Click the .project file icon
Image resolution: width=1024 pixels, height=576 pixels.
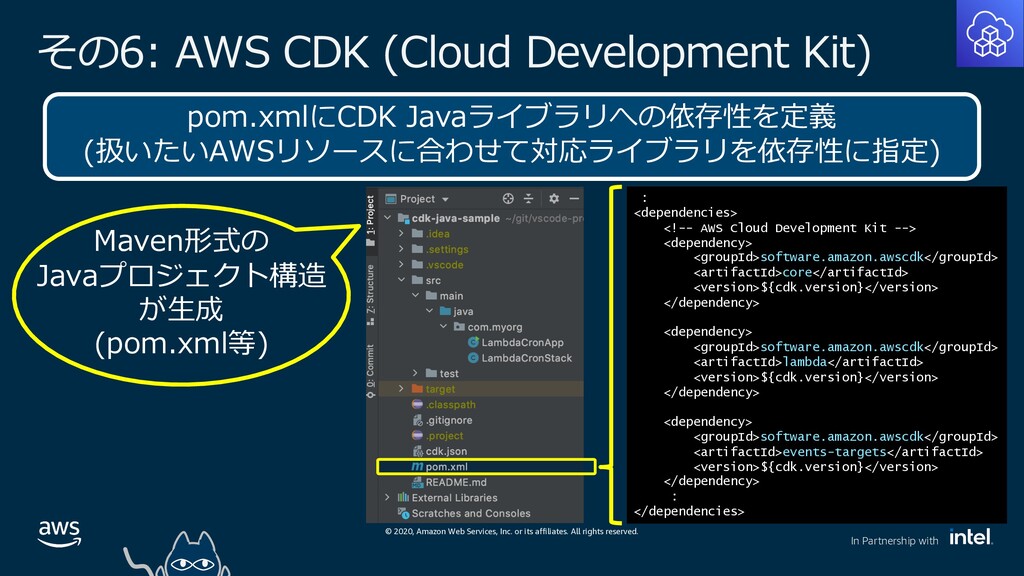click(417, 436)
